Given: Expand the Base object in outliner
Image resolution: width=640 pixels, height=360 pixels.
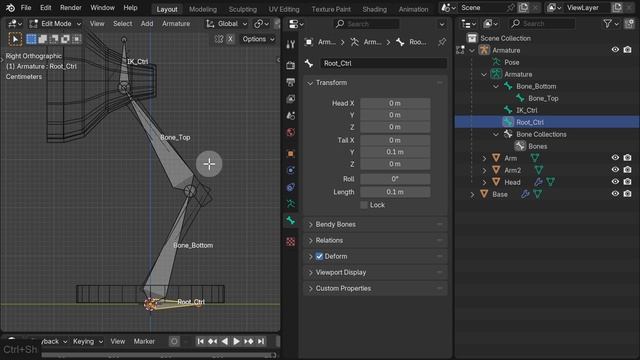Looking at the screenshot, I should coord(472,194).
